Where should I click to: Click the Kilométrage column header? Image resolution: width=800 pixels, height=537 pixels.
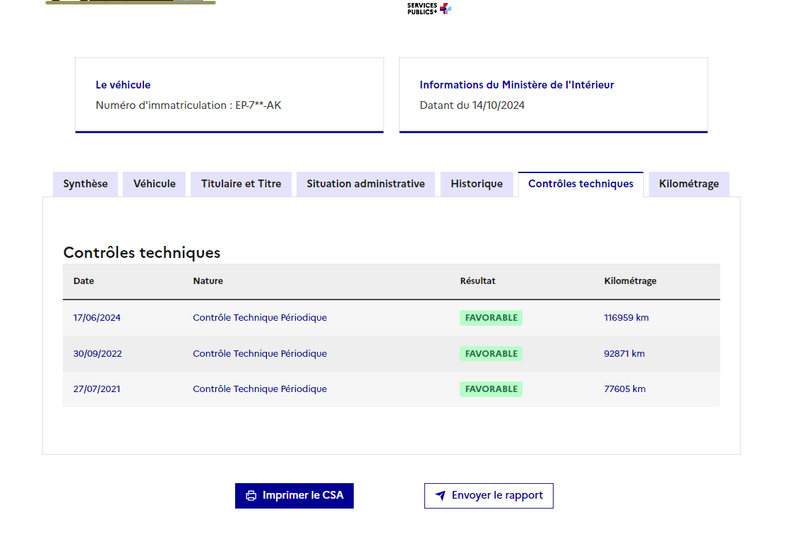coord(630,281)
